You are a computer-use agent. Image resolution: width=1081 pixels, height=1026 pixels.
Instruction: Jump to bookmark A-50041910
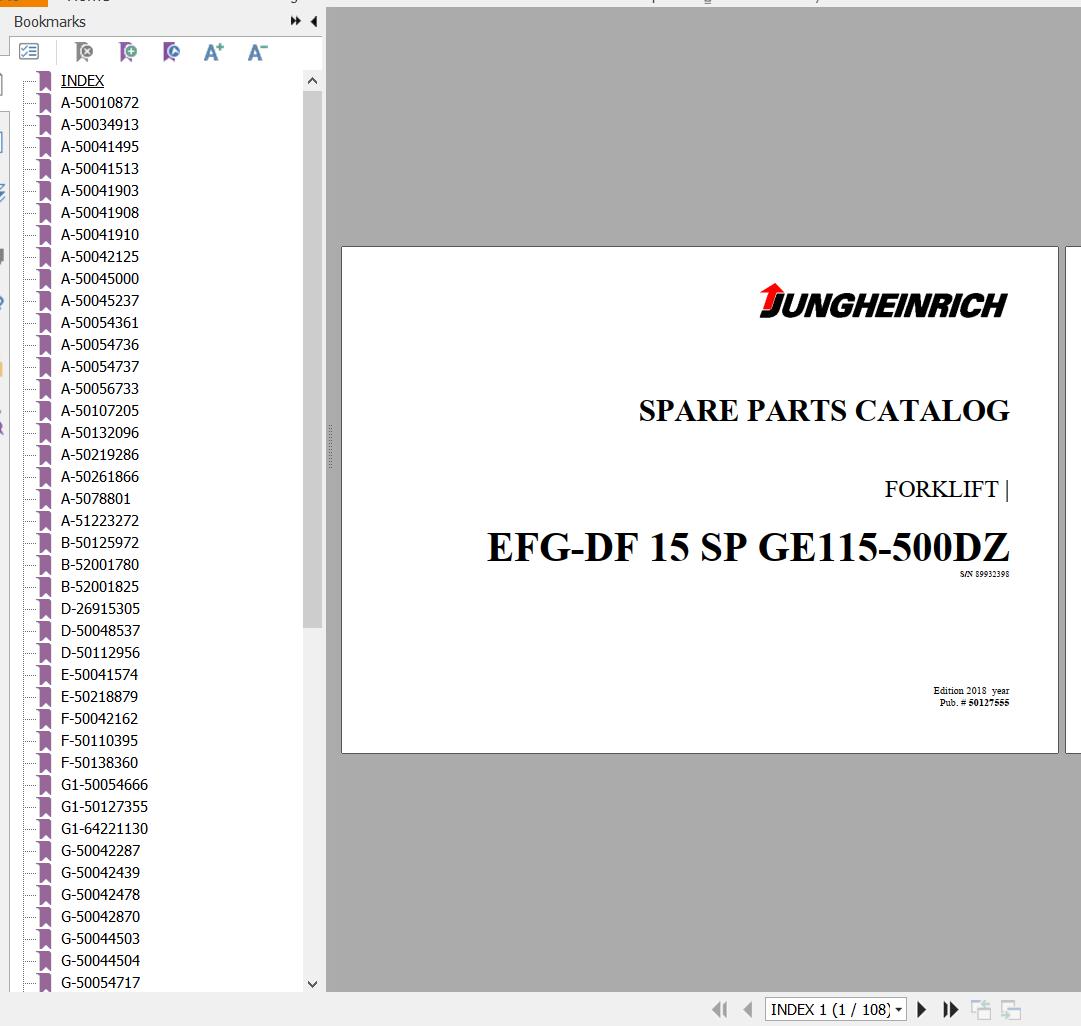pos(100,235)
